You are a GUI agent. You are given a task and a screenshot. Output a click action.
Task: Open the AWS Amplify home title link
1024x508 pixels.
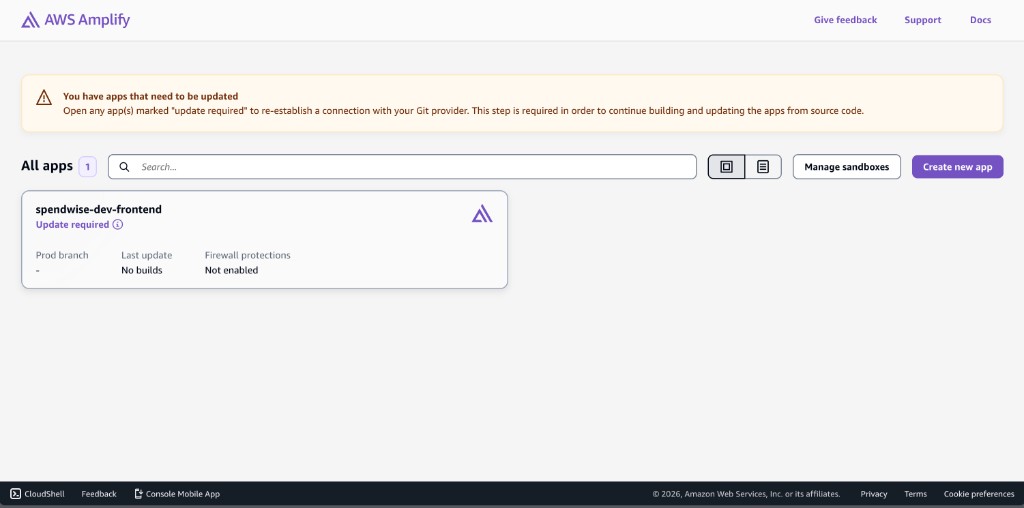pyautogui.click(x=87, y=20)
